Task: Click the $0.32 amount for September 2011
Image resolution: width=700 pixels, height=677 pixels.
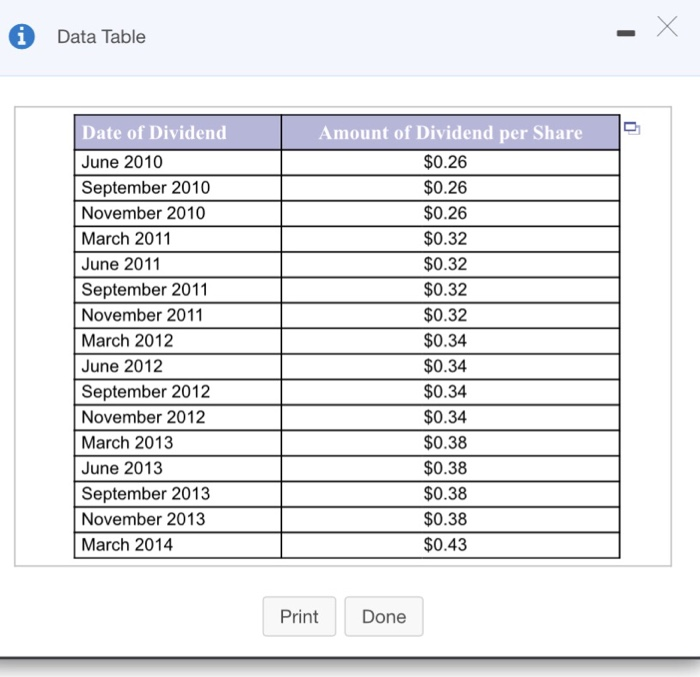Action: (450, 290)
